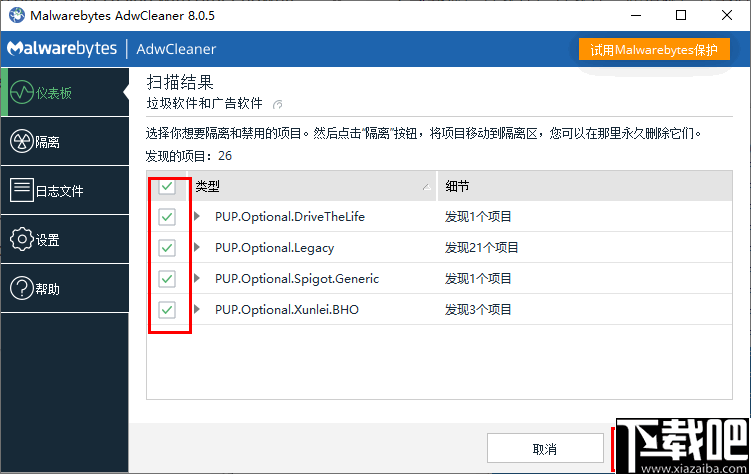Click the gear icon beside 设置
This screenshot has width=751, height=474.
(x=22, y=239)
